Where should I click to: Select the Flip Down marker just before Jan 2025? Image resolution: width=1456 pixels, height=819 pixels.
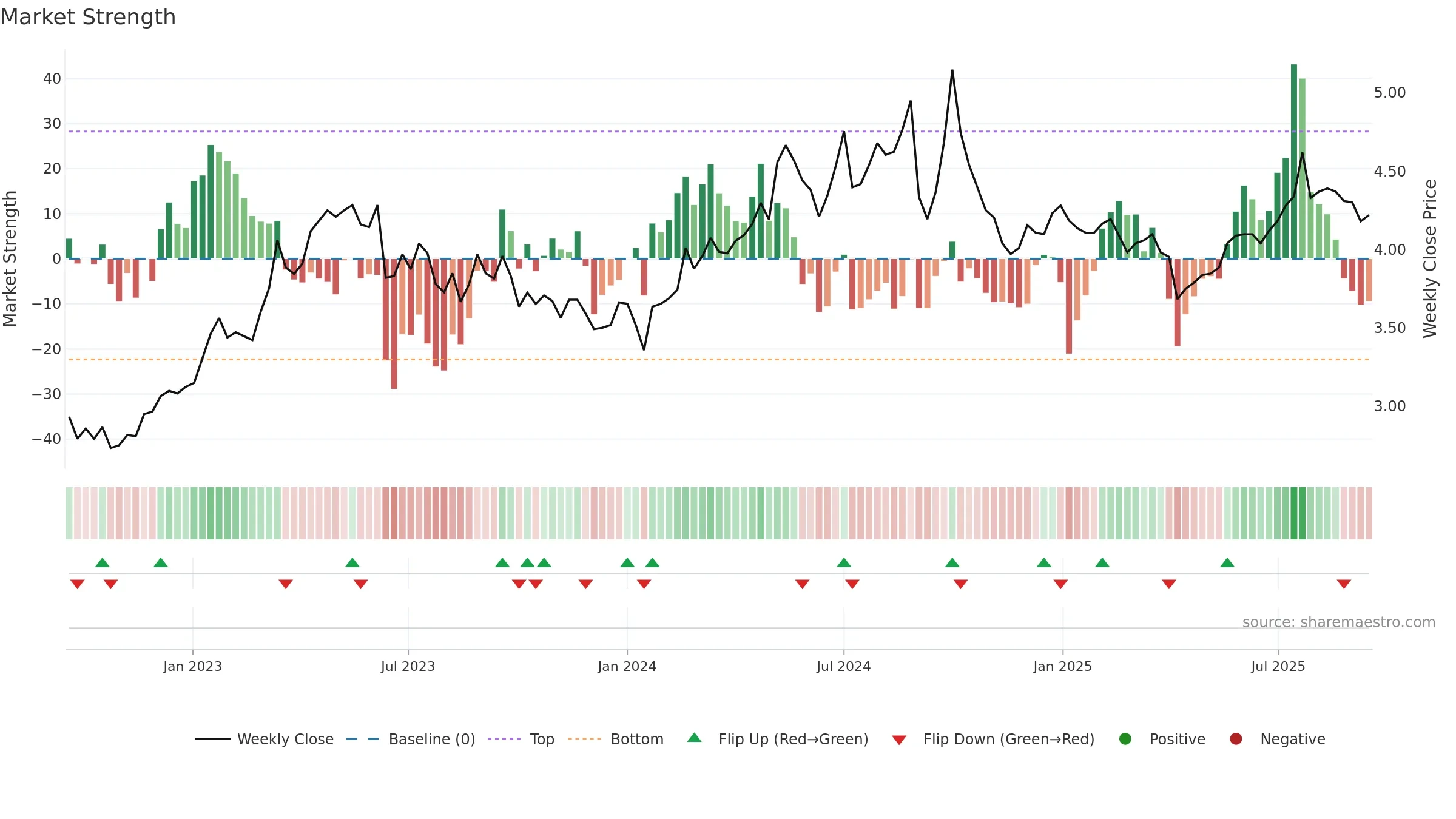tap(1060, 584)
